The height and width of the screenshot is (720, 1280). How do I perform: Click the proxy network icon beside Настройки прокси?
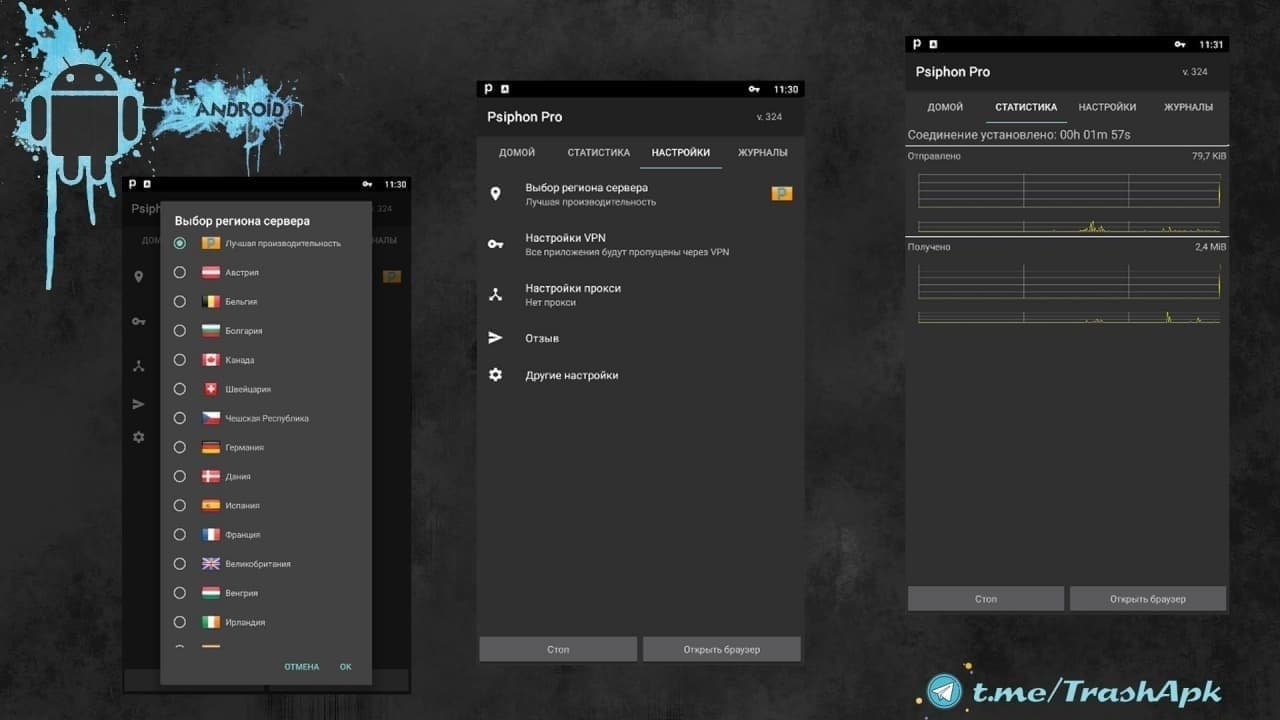495,294
